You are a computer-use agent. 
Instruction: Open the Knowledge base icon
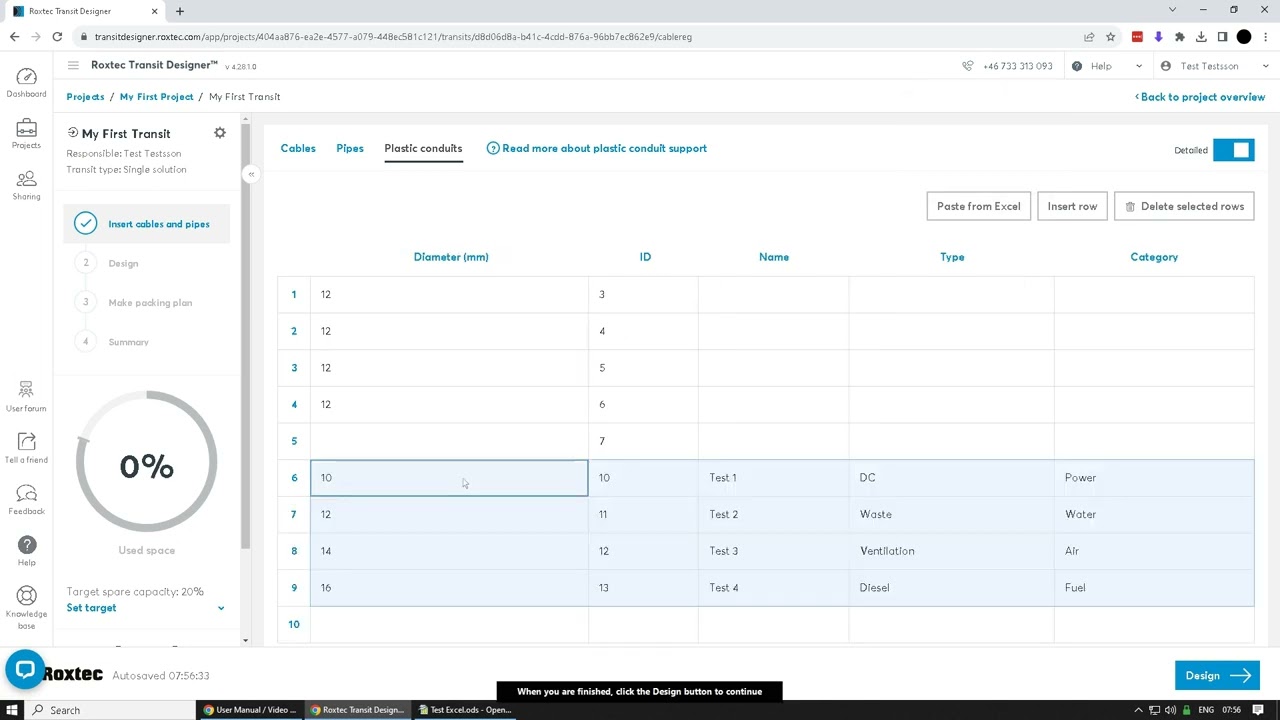coord(26,608)
